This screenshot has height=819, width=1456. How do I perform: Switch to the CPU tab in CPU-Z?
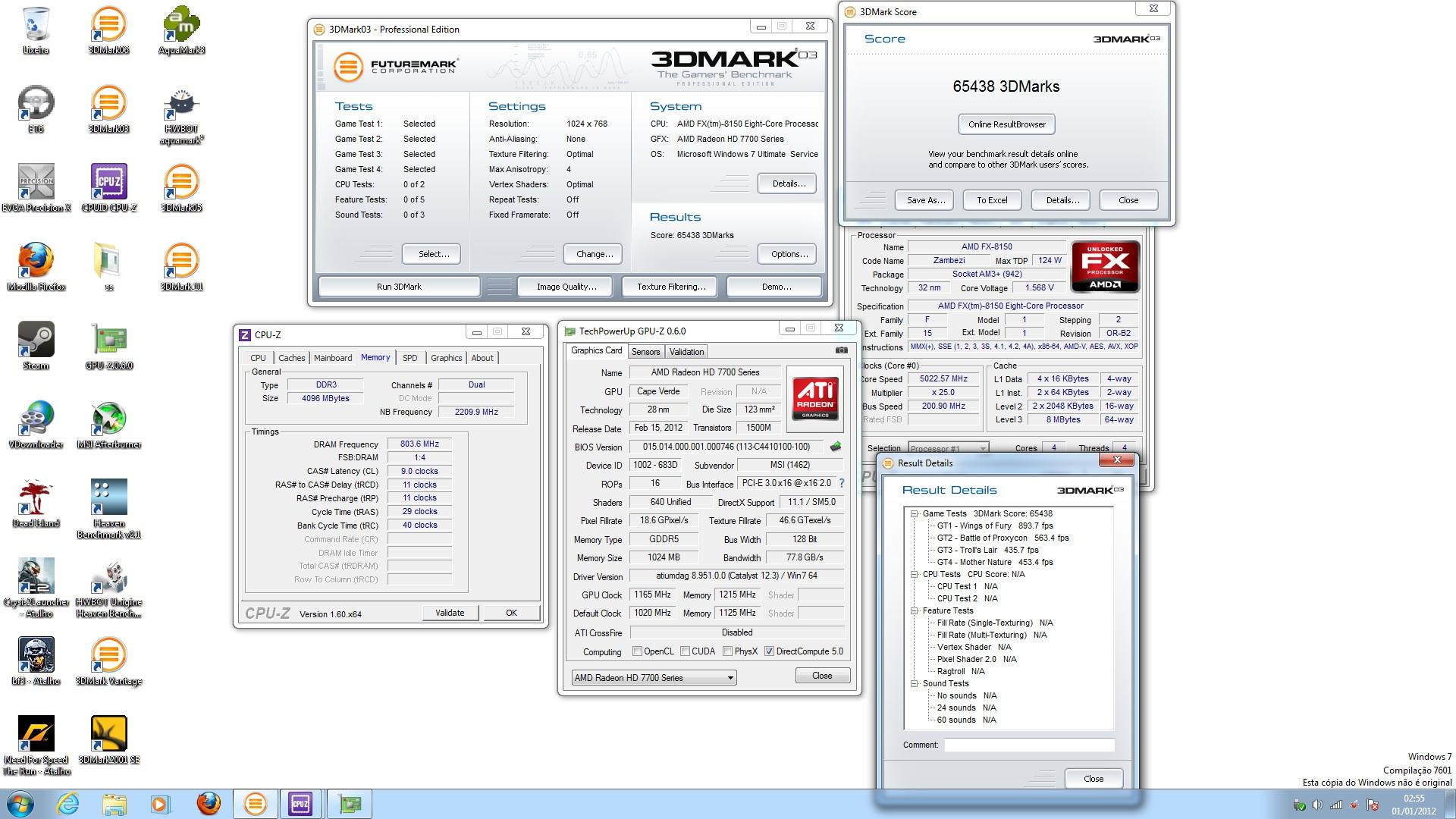click(x=258, y=358)
